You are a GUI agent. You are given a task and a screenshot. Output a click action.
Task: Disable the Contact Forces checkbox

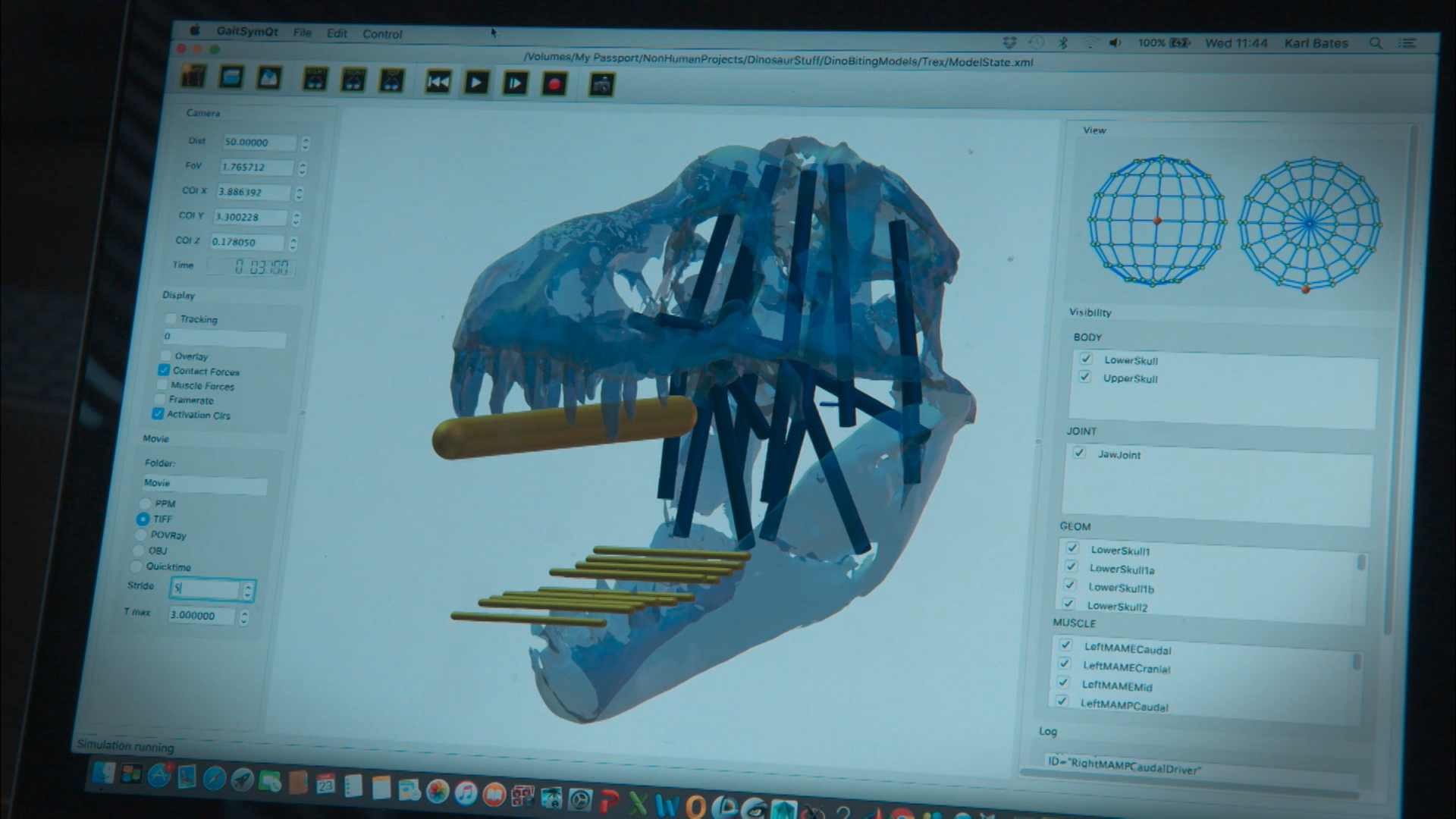164,370
